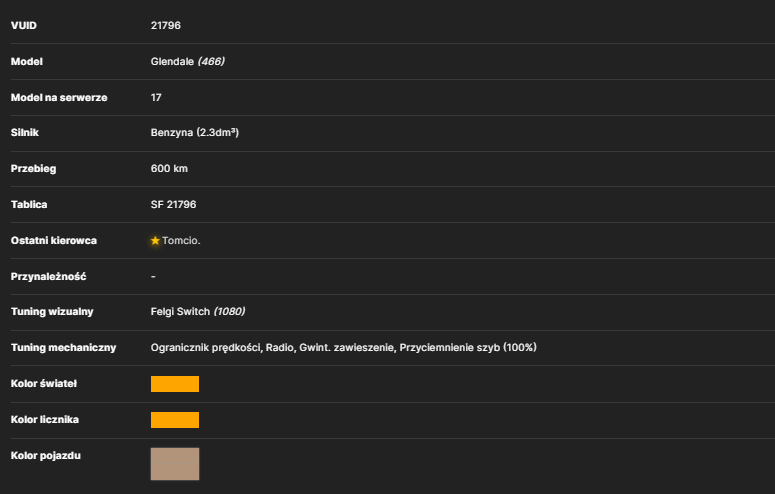775x494 pixels.
Task: Open the Tomcio. driver profile link
Action: coord(181,241)
